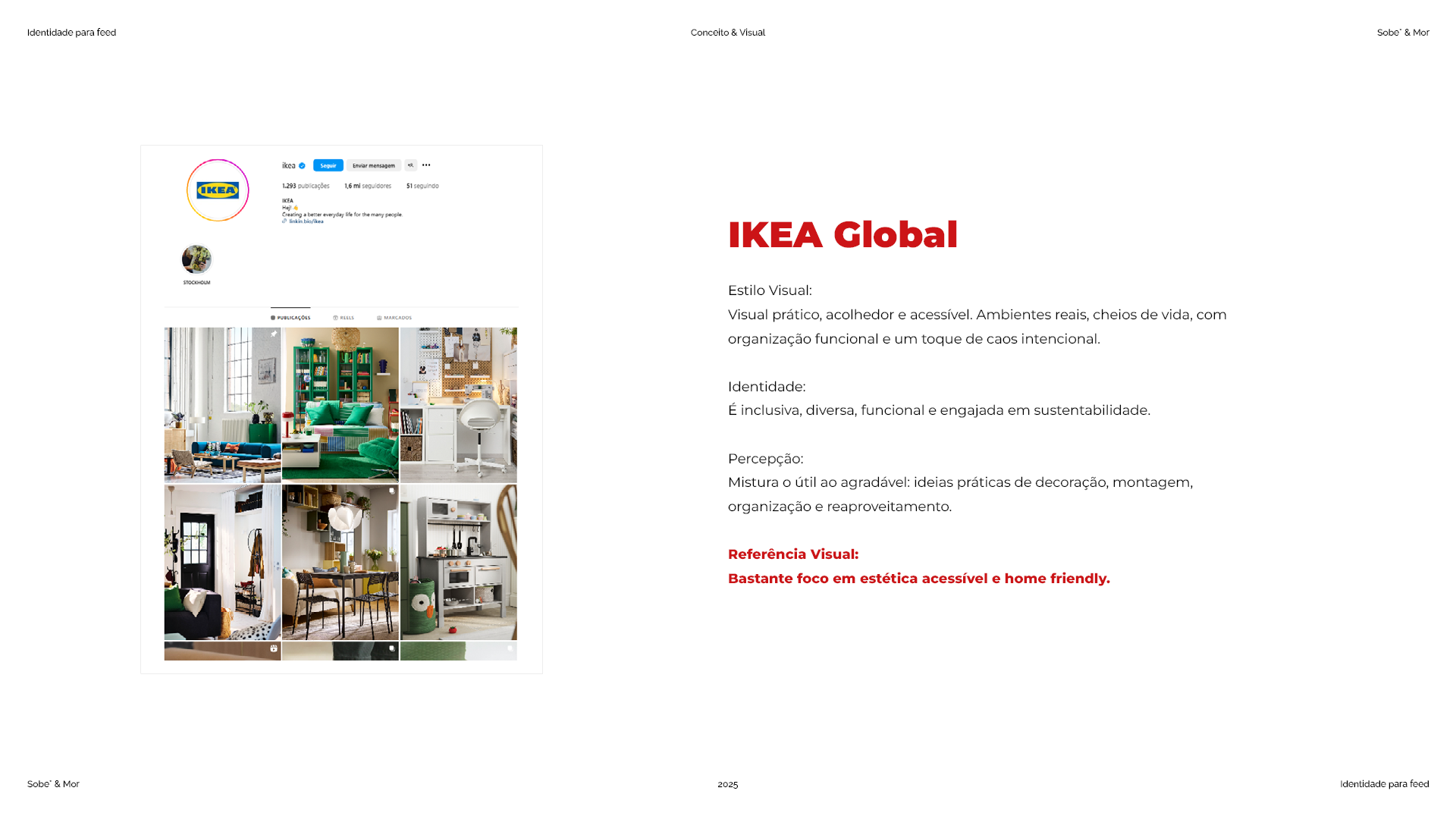The width and height of the screenshot is (1456, 819).
Task: Switch to the Marcados tab
Action: (x=394, y=318)
